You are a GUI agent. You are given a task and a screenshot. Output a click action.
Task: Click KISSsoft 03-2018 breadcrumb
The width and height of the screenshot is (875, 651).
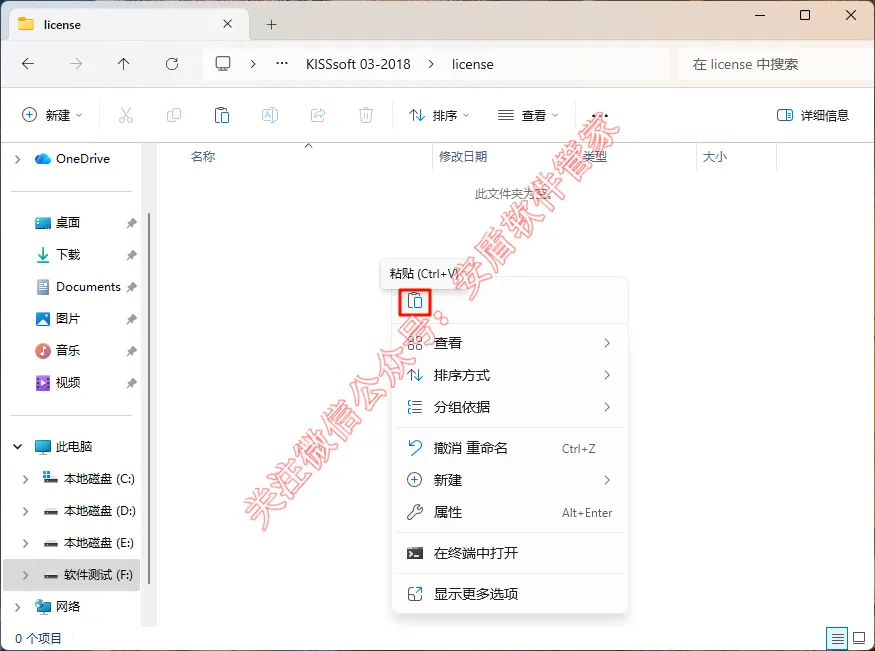point(358,64)
